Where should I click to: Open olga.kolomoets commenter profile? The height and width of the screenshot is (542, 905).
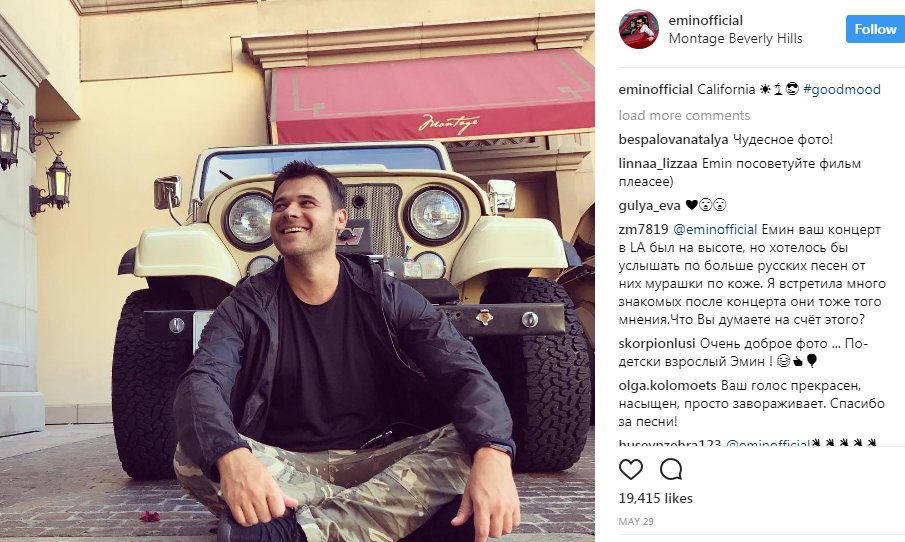pos(667,386)
